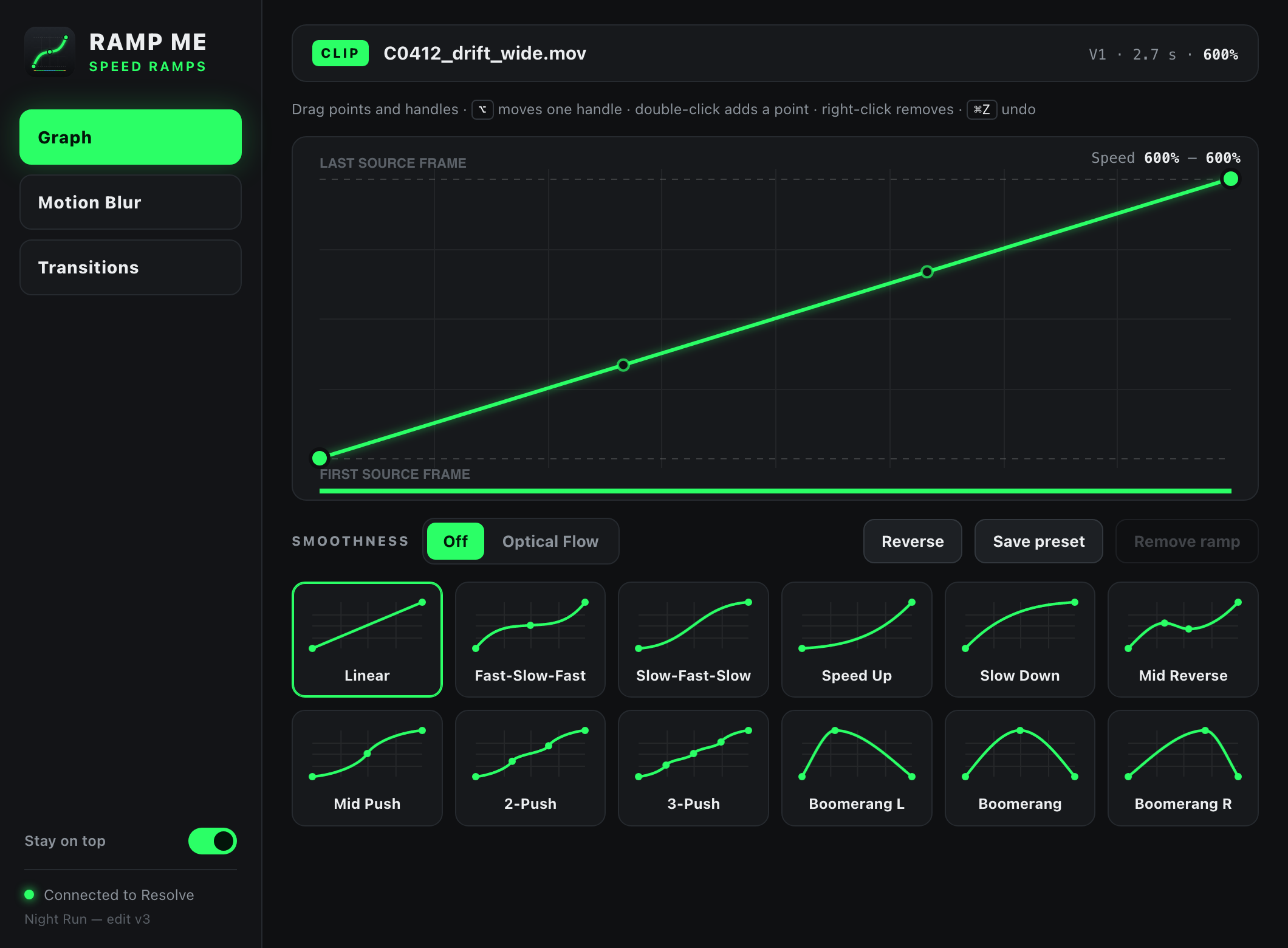Screen dimensions: 1288x948
Task: Select the start point on the curve
Action: (320, 458)
